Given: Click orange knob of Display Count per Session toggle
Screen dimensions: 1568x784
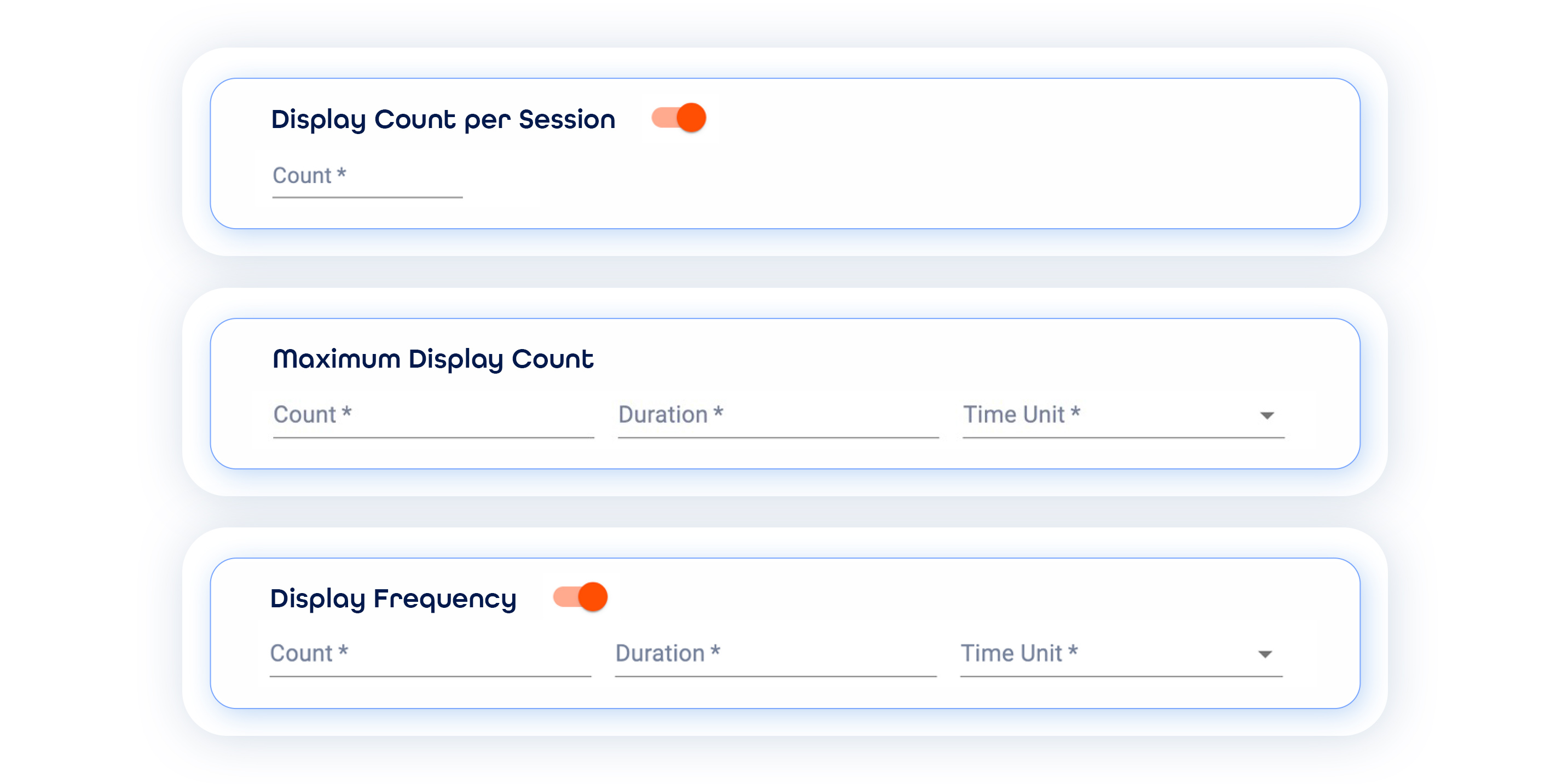Looking at the screenshot, I should (691, 118).
